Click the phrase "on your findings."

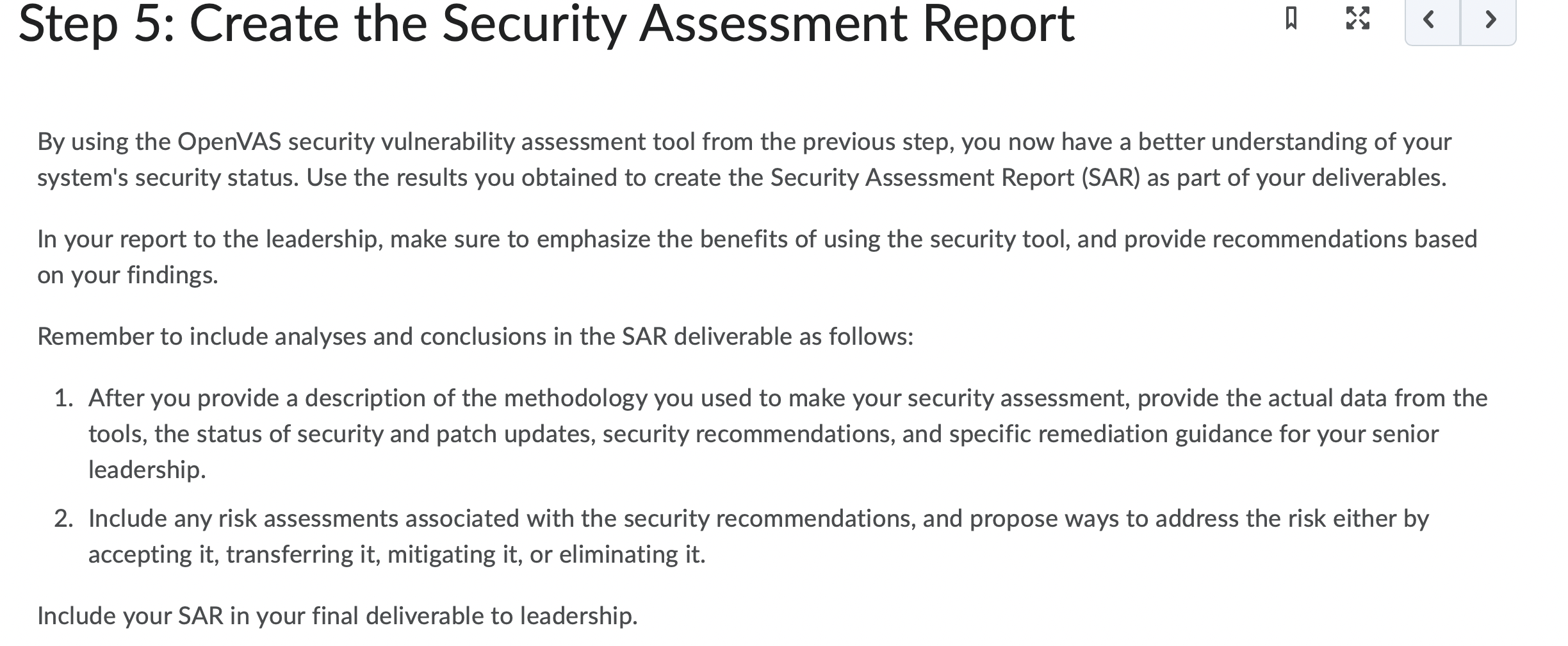127,275
